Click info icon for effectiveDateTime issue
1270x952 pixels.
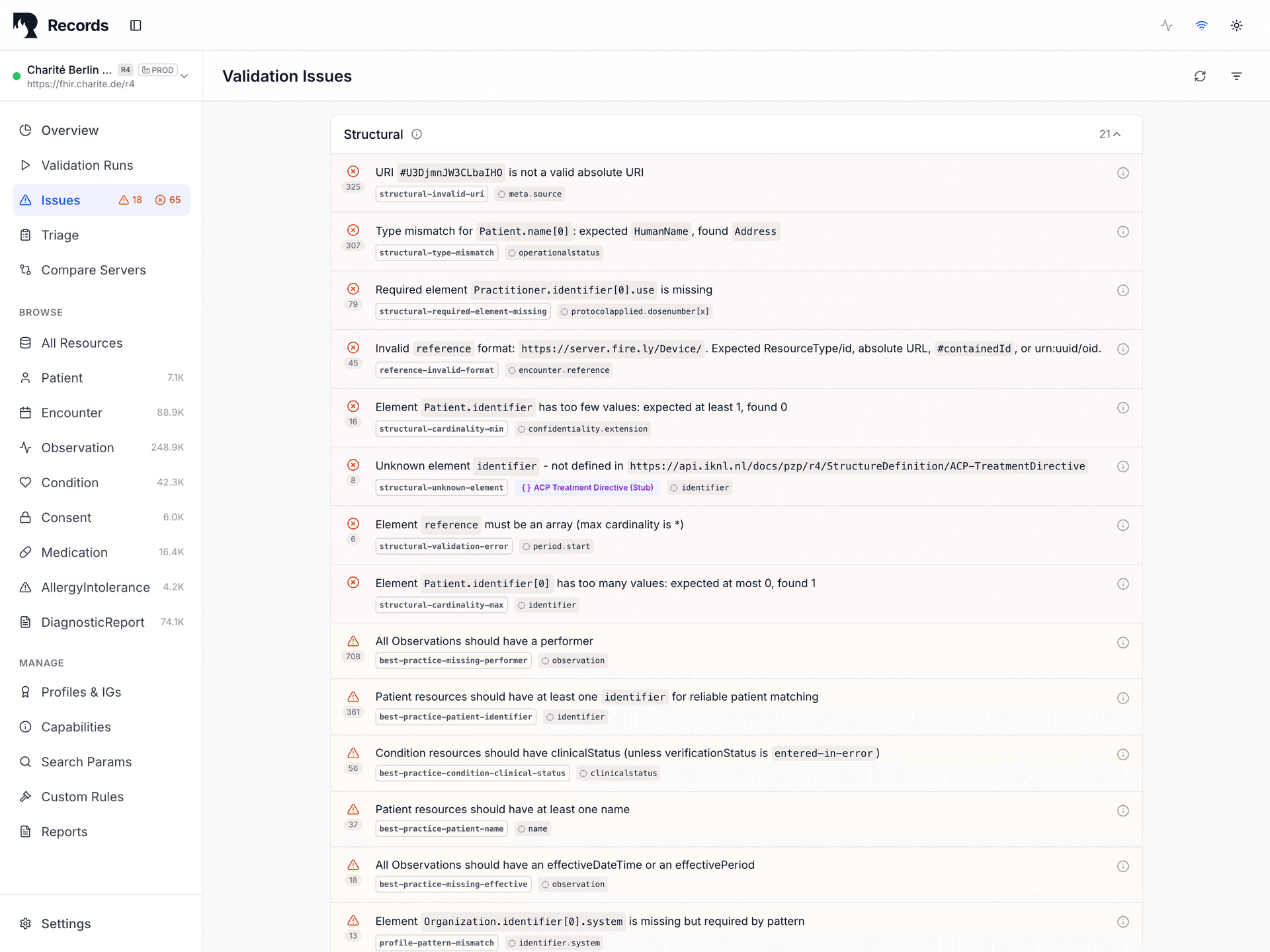pyautogui.click(x=1122, y=866)
